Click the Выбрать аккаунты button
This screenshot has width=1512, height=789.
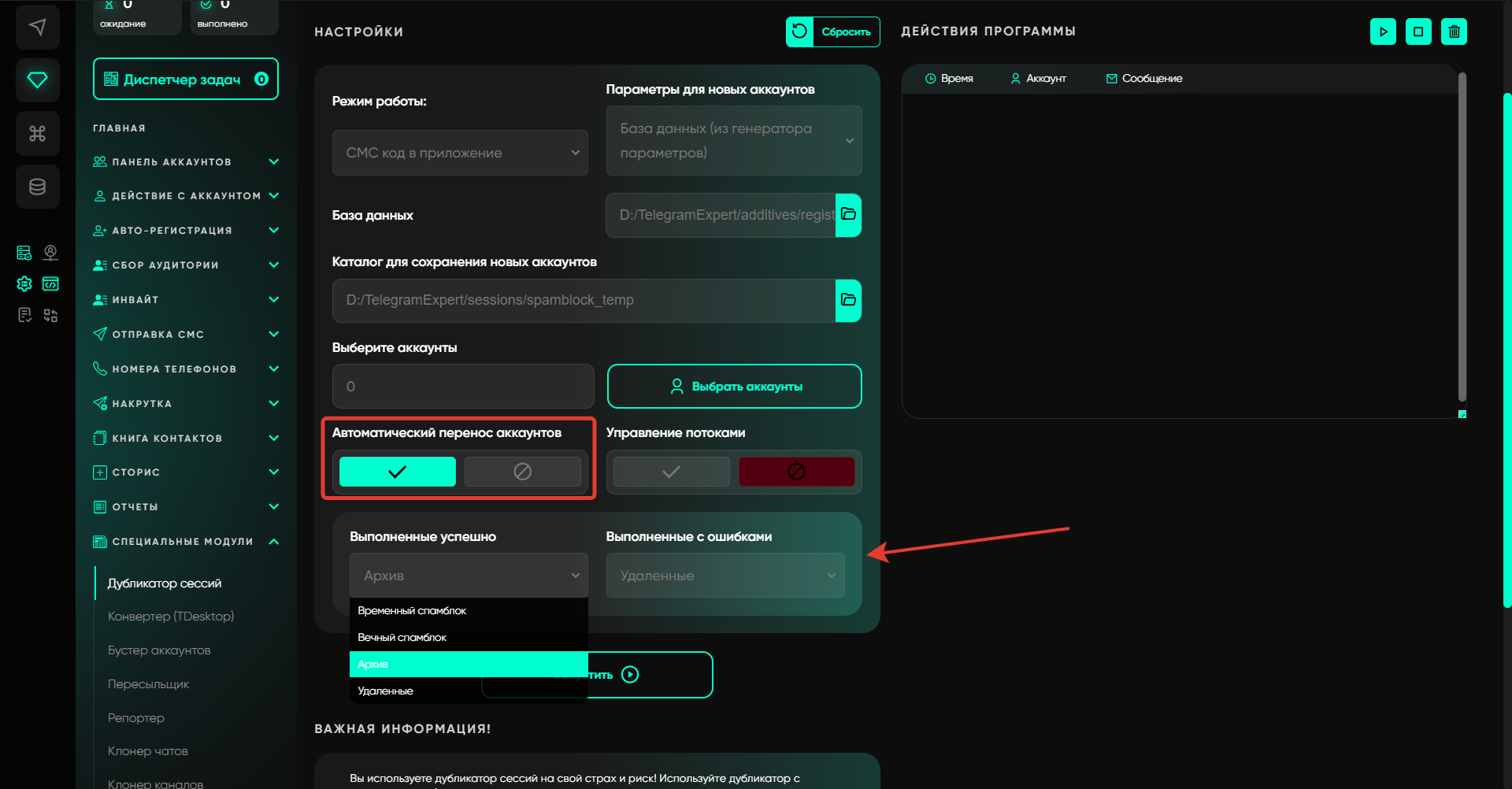[x=734, y=387]
